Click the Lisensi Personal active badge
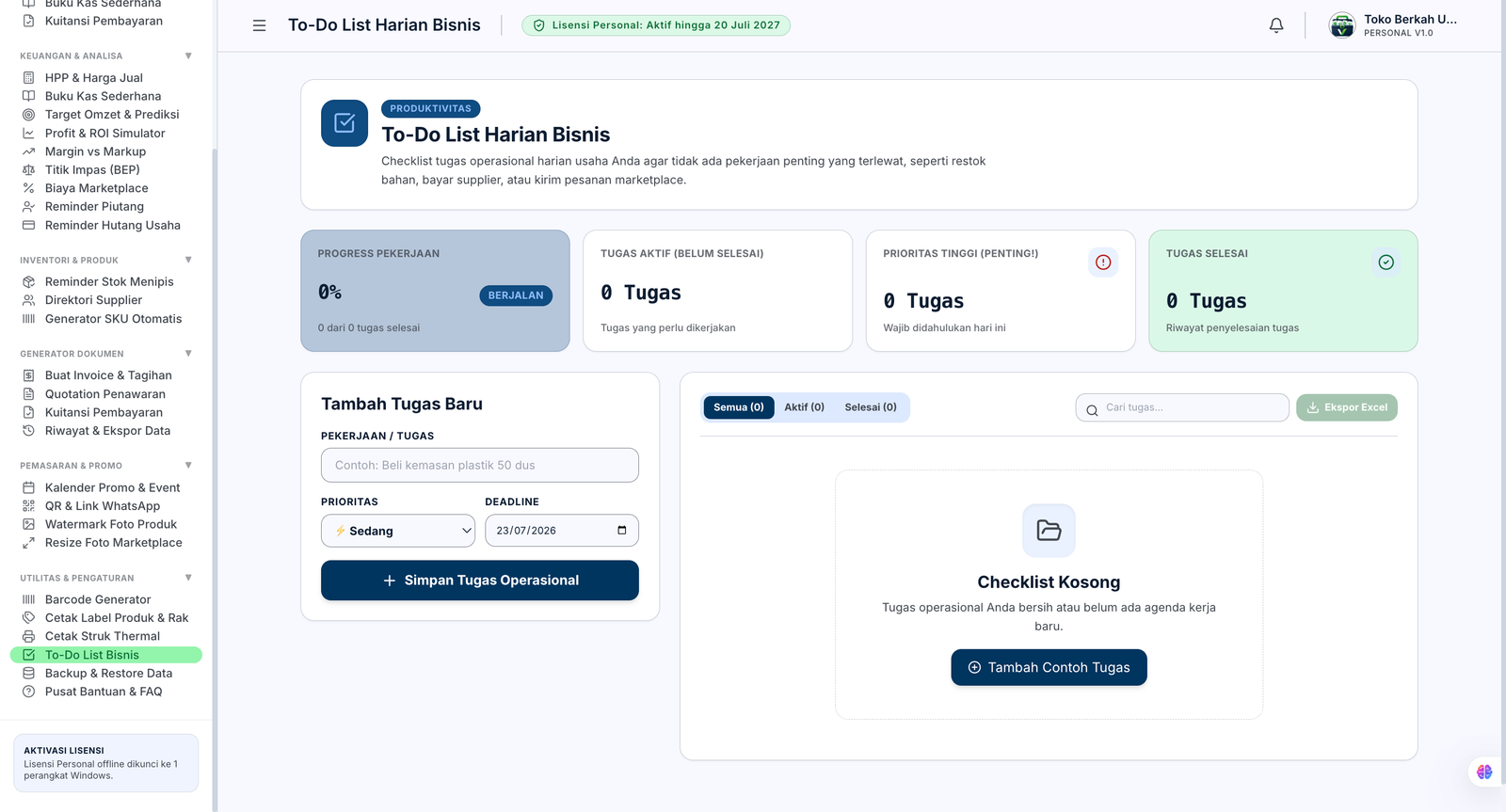 (656, 25)
